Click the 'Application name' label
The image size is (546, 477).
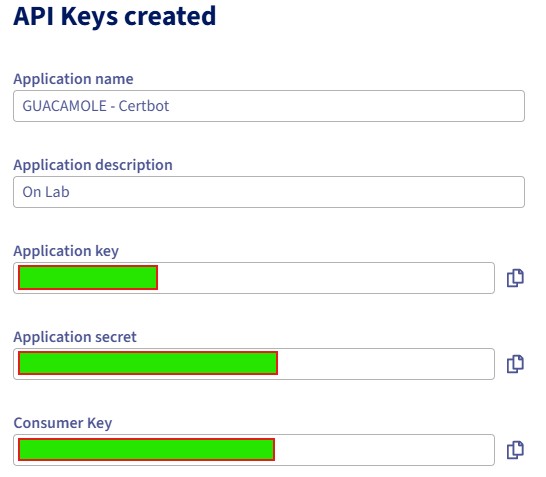tap(73, 79)
